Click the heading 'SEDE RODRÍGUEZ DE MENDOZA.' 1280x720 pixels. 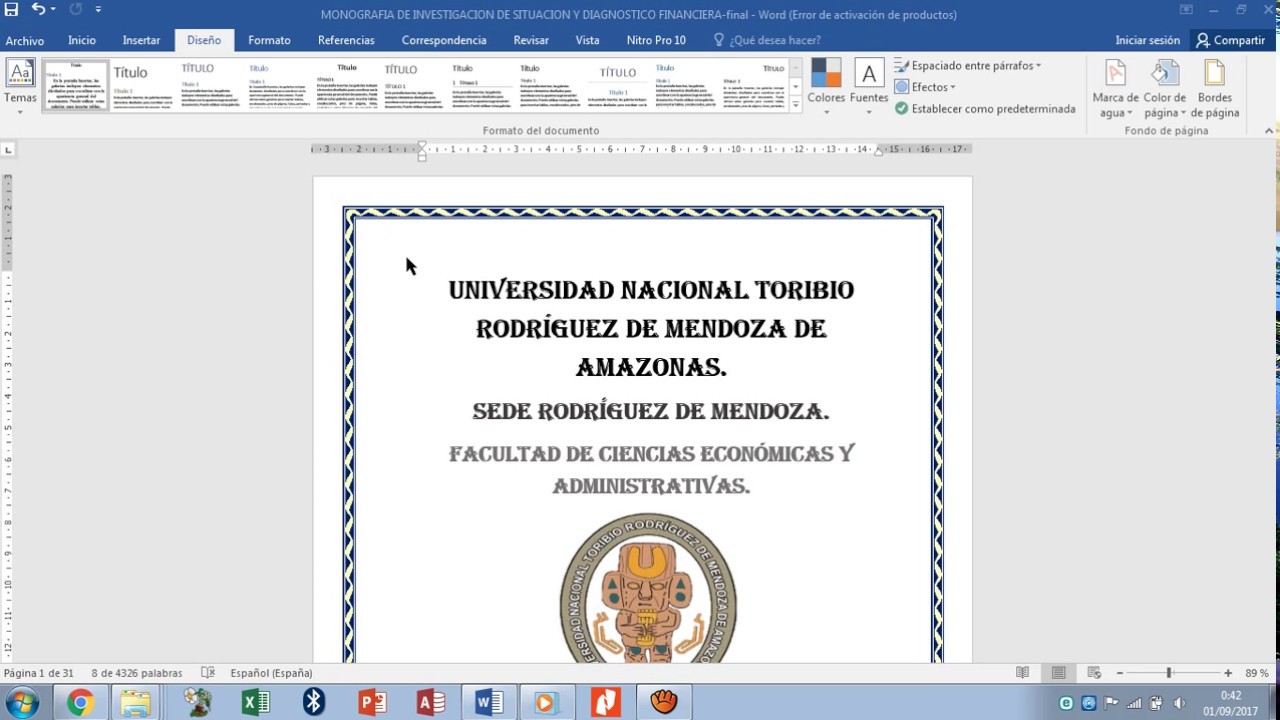(650, 411)
